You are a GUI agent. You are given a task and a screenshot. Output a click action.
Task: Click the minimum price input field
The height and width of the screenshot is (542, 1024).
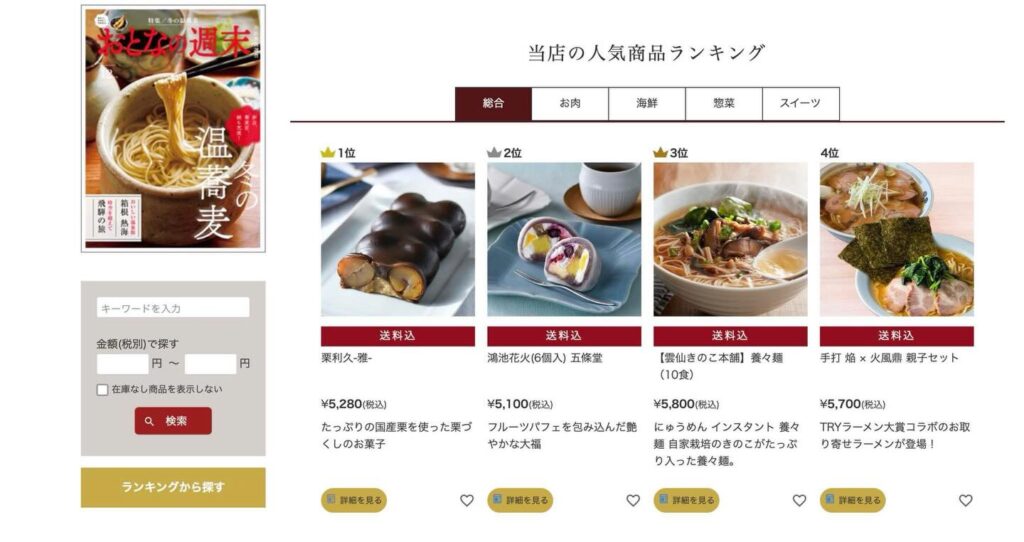point(123,364)
